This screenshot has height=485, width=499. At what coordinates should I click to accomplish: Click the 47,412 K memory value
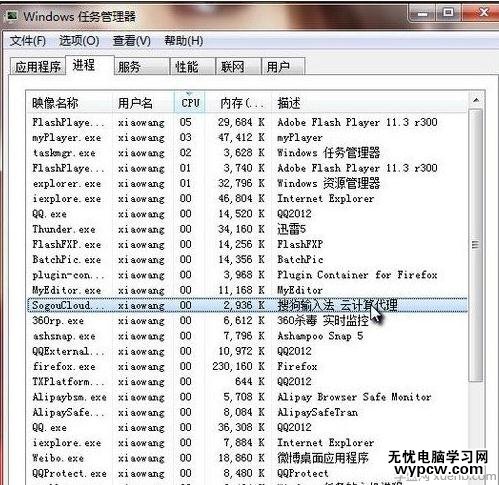pos(241,138)
